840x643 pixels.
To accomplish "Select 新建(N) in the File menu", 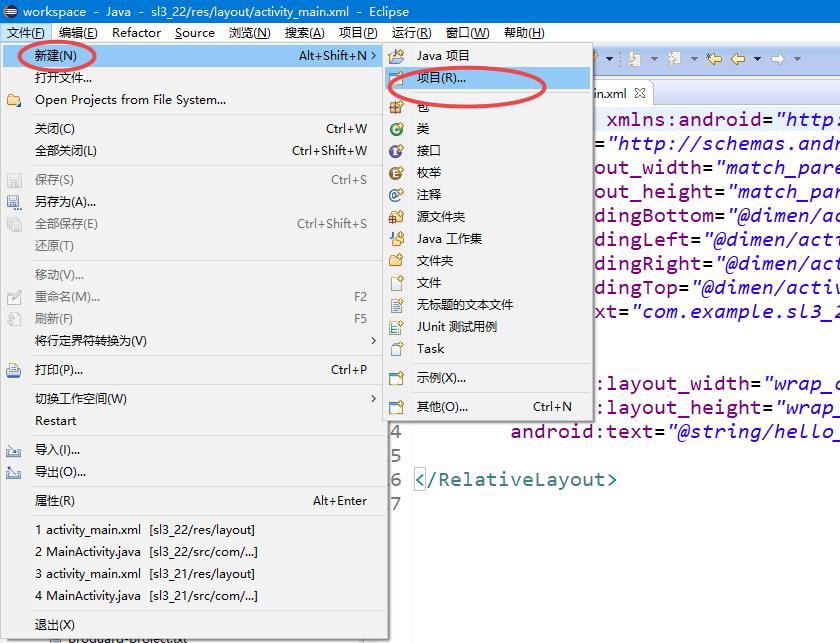I will tap(192, 56).
